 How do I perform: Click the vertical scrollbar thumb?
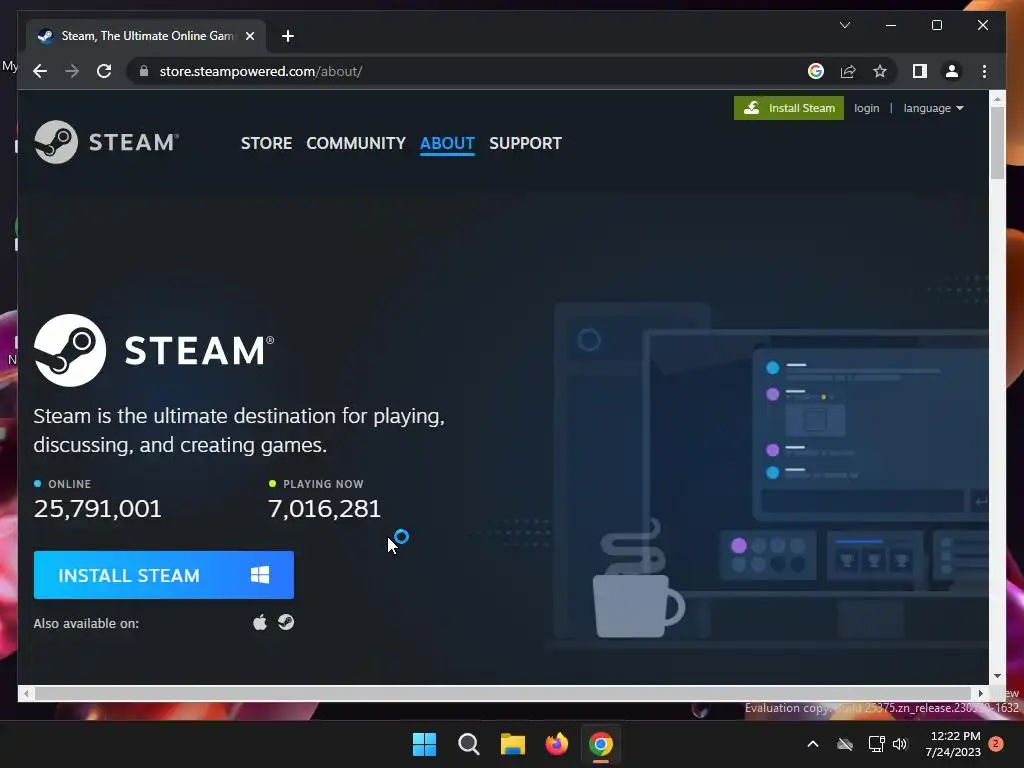pos(997,142)
